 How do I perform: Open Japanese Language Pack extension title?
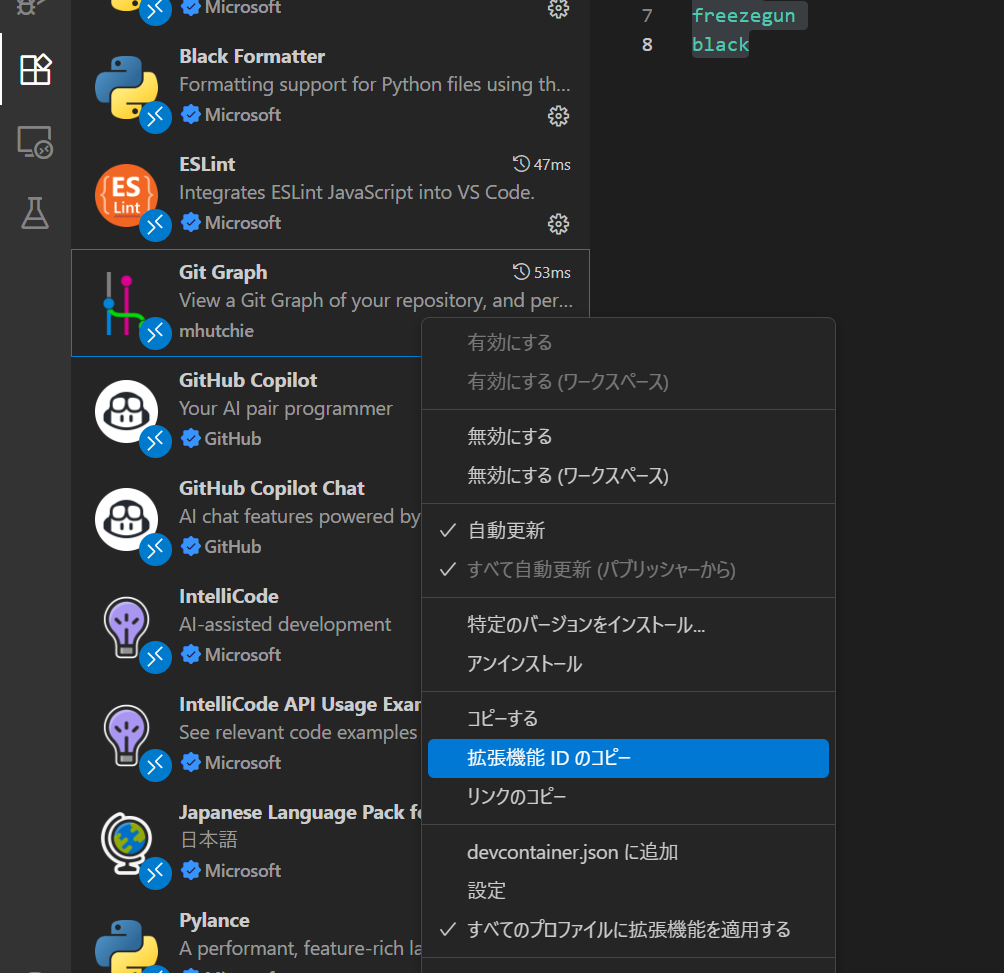(x=300, y=813)
